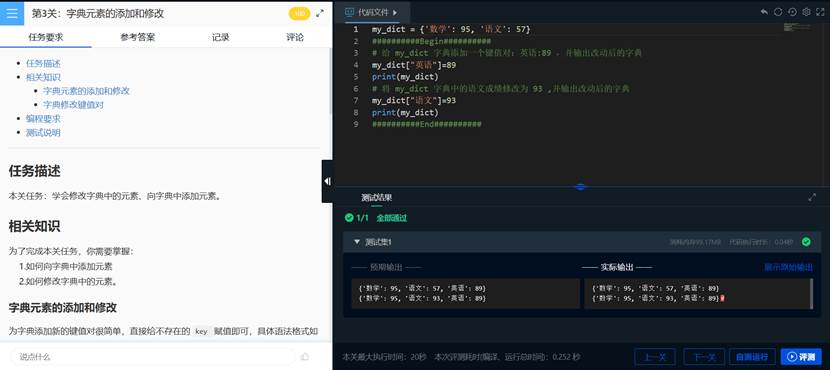The width and height of the screenshot is (830, 370).
Task: Click the ##########End########## comment line
Action: pyautogui.click(x=427, y=124)
